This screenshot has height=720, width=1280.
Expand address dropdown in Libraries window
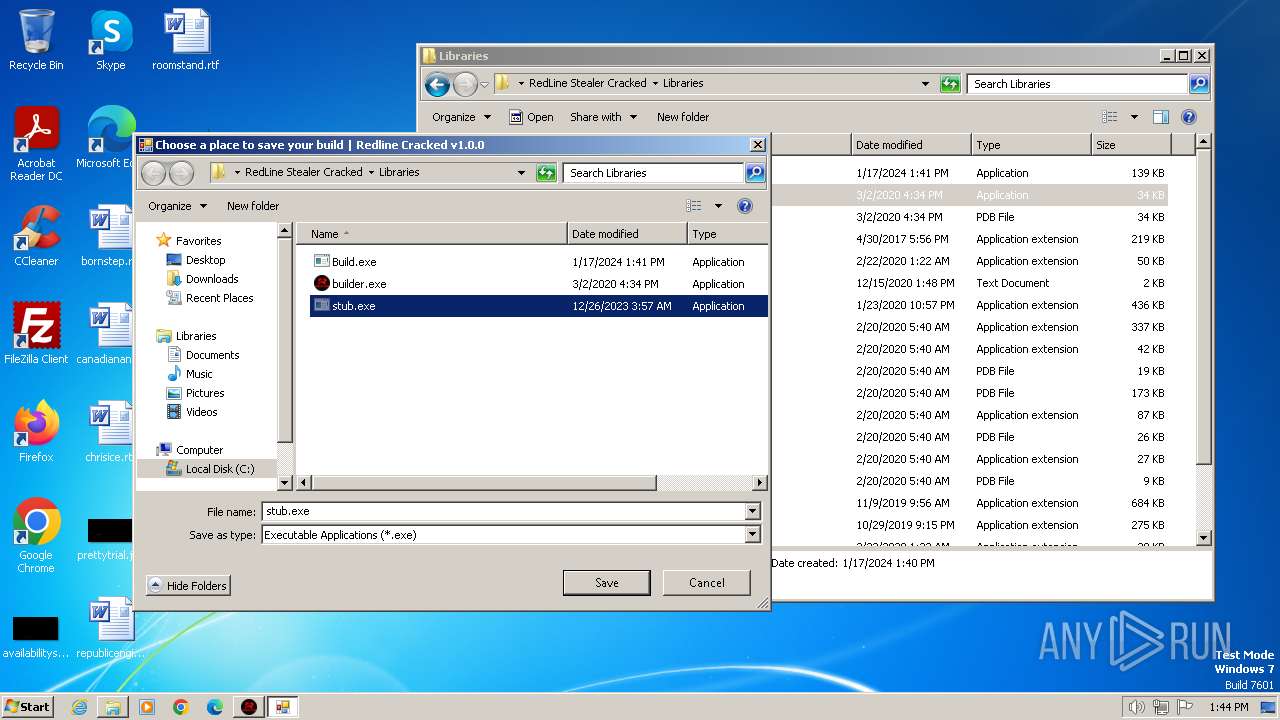coord(925,84)
